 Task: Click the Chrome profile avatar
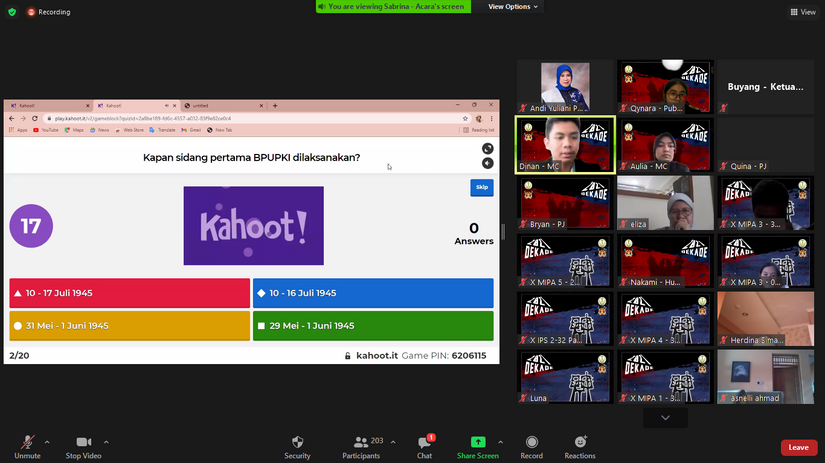pyautogui.click(x=479, y=118)
